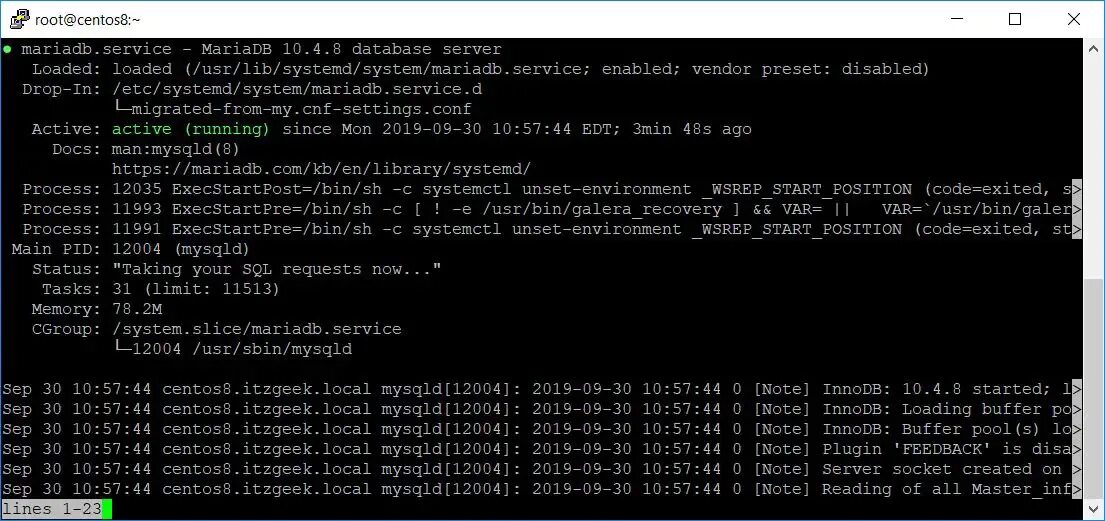Click the scrollbar up arrow
1105x521 pixels.
[1093, 49]
